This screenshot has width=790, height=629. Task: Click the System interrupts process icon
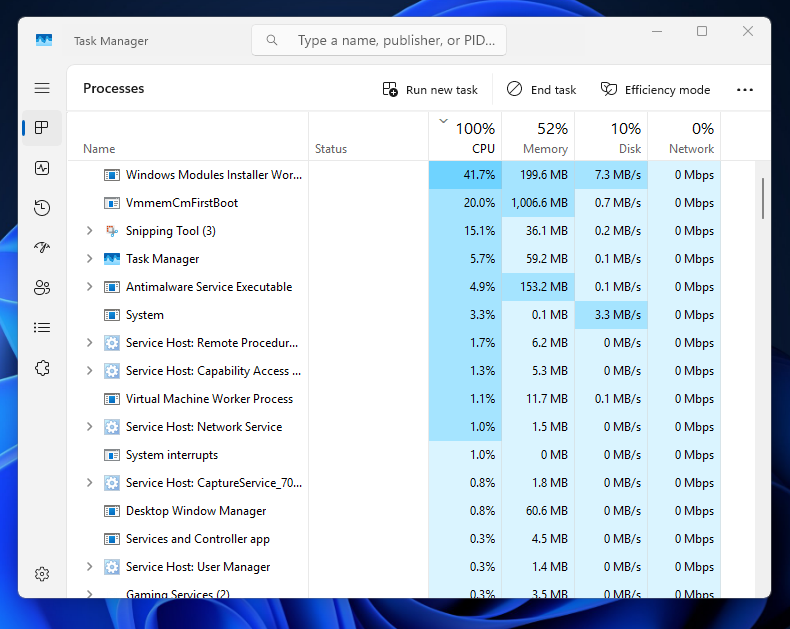(x=111, y=455)
